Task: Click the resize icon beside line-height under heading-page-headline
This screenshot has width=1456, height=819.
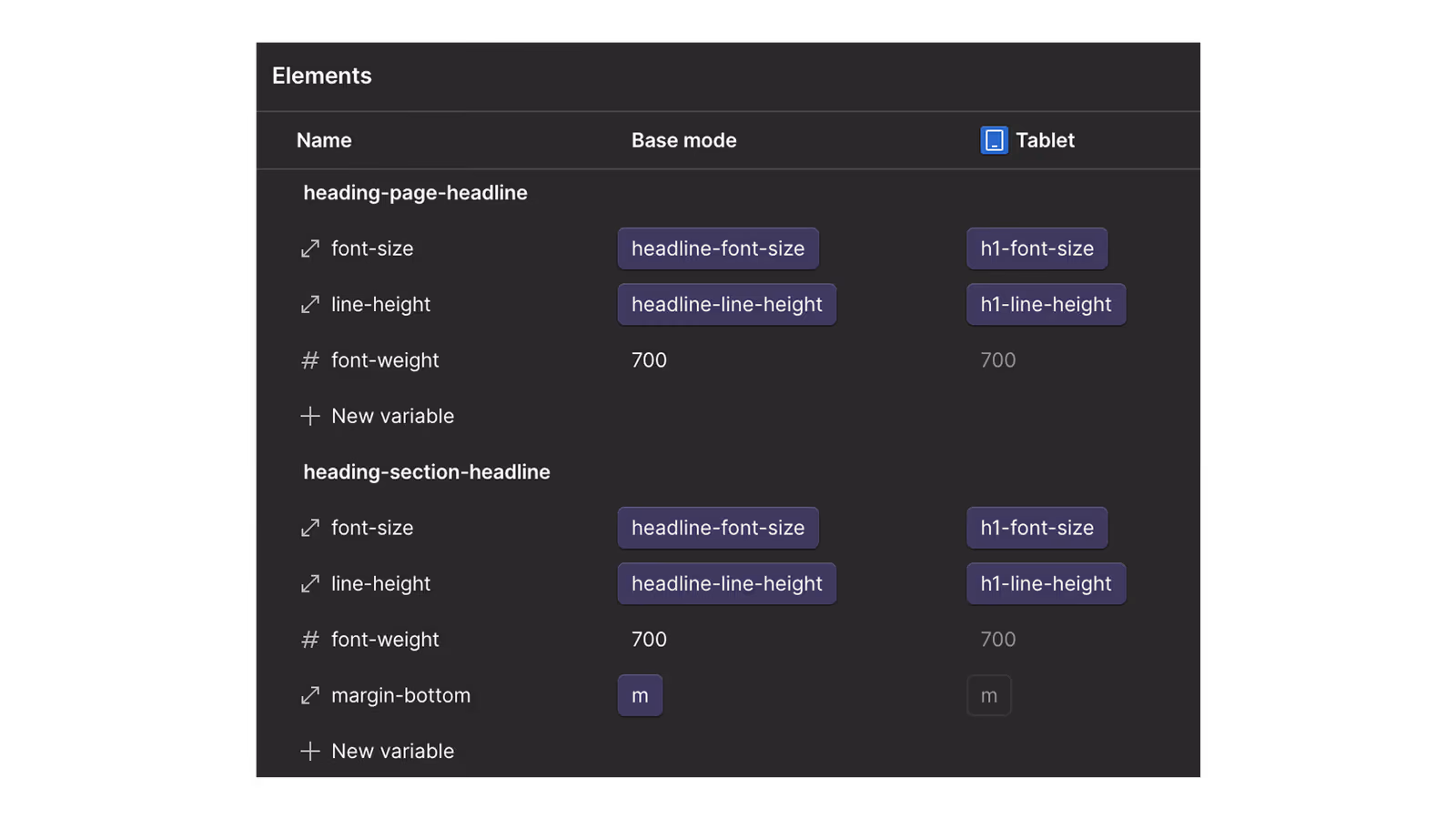Action: point(310,304)
